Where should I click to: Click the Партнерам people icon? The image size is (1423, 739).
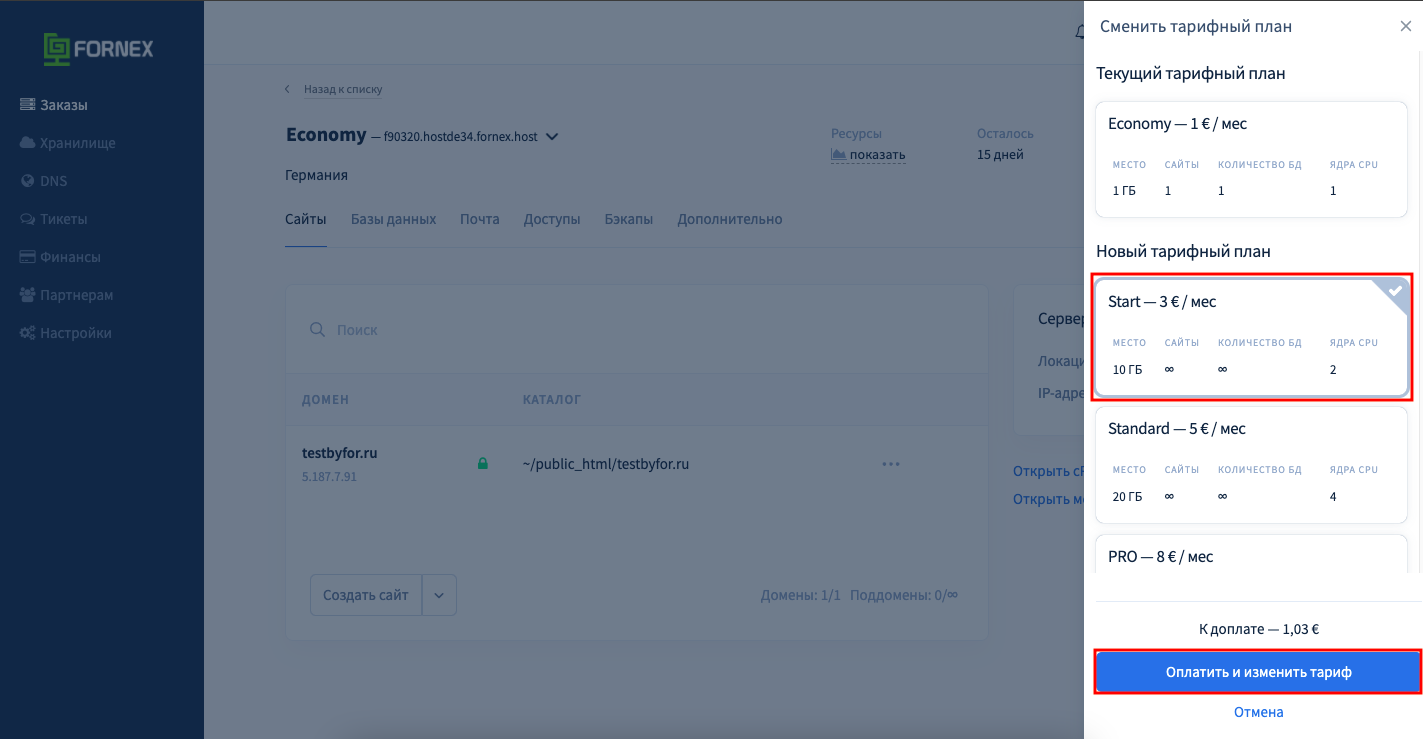27,295
